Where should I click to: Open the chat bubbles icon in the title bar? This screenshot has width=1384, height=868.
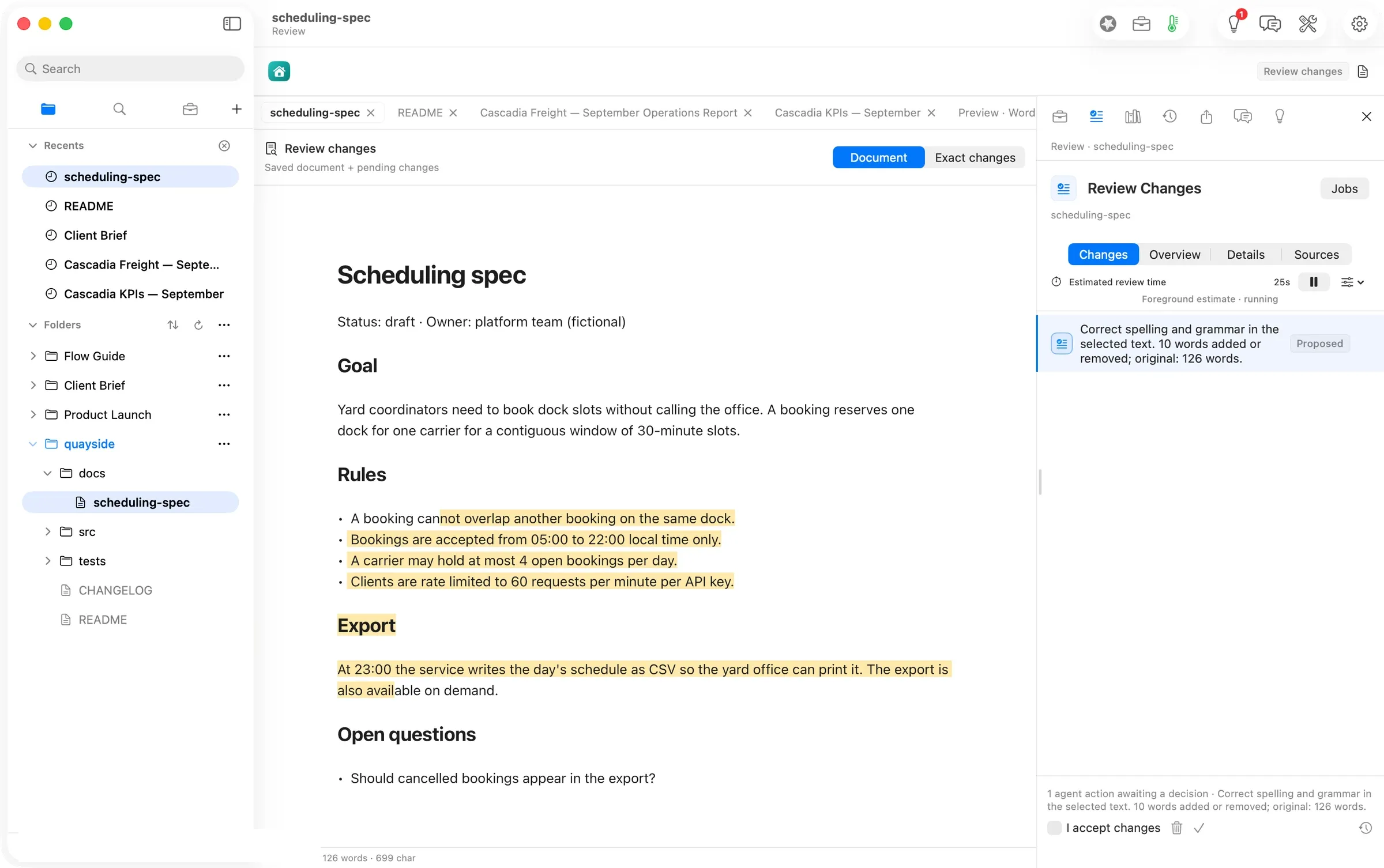point(1270,24)
